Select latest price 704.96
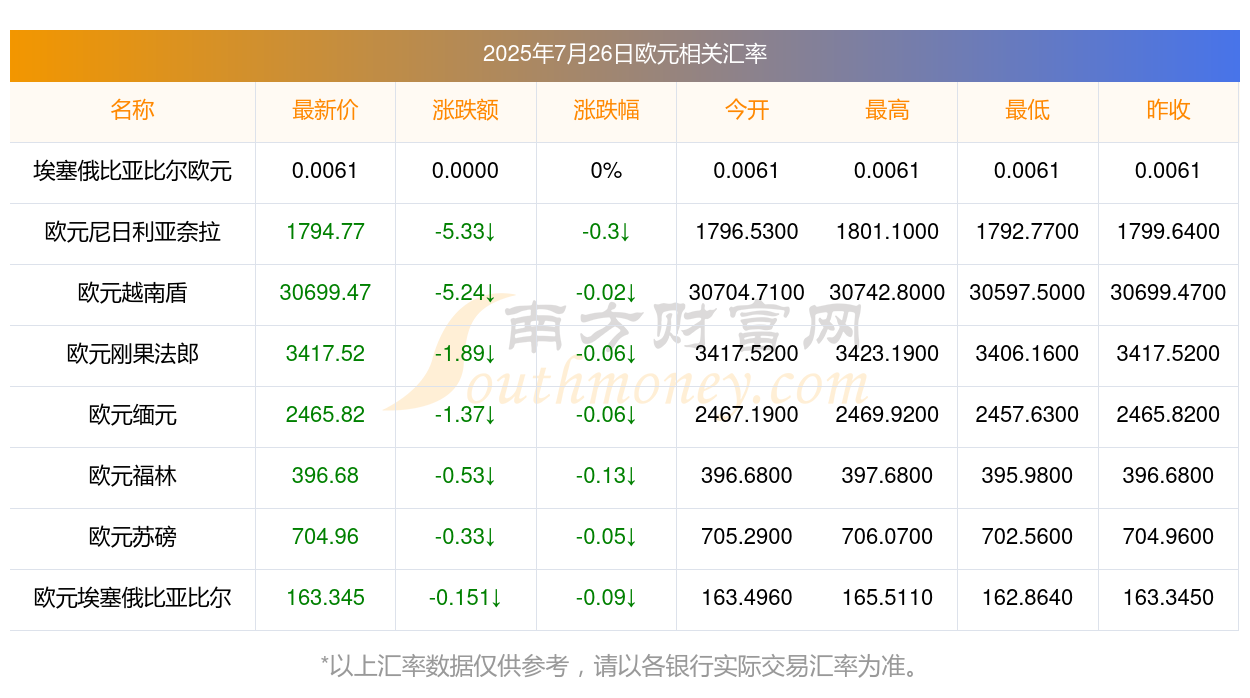 [325, 537]
